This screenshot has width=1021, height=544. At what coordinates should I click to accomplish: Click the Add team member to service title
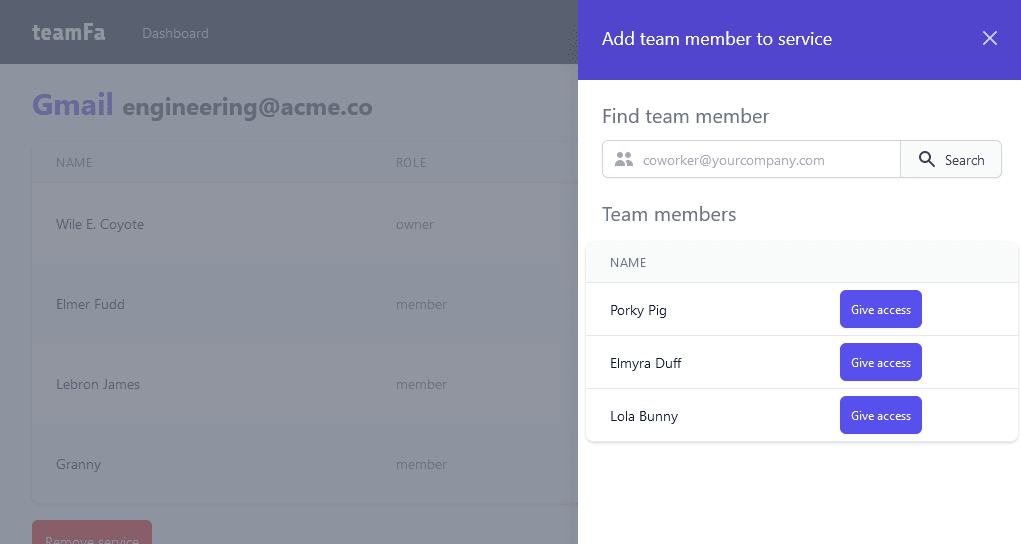(717, 39)
